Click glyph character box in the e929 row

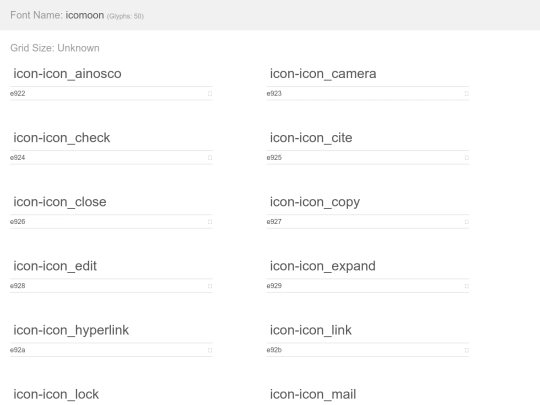[x=466, y=286]
